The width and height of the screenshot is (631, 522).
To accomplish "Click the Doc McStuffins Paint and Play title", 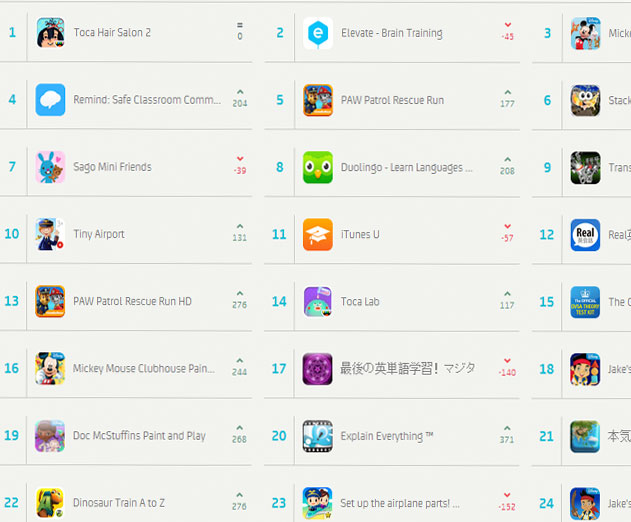I will [x=139, y=435].
